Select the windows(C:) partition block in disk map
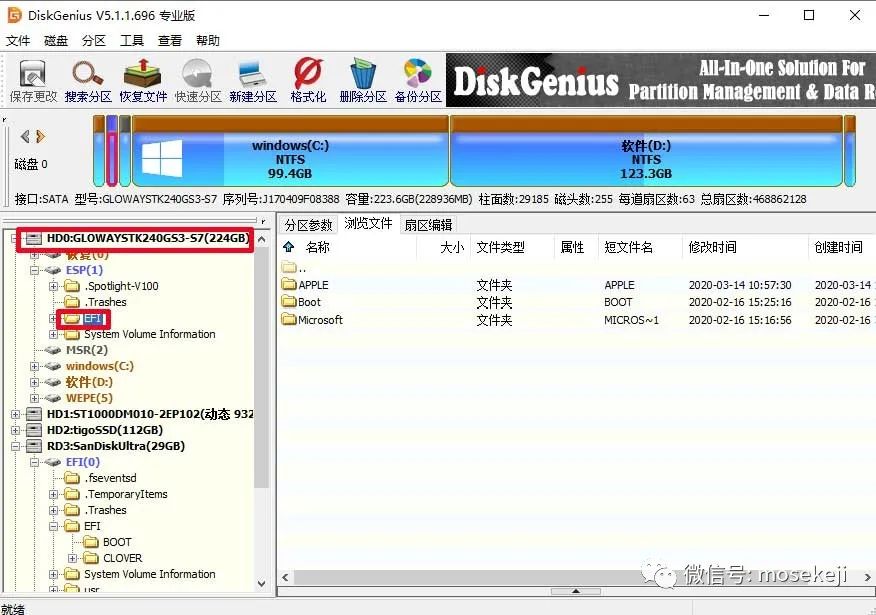 click(x=289, y=152)
